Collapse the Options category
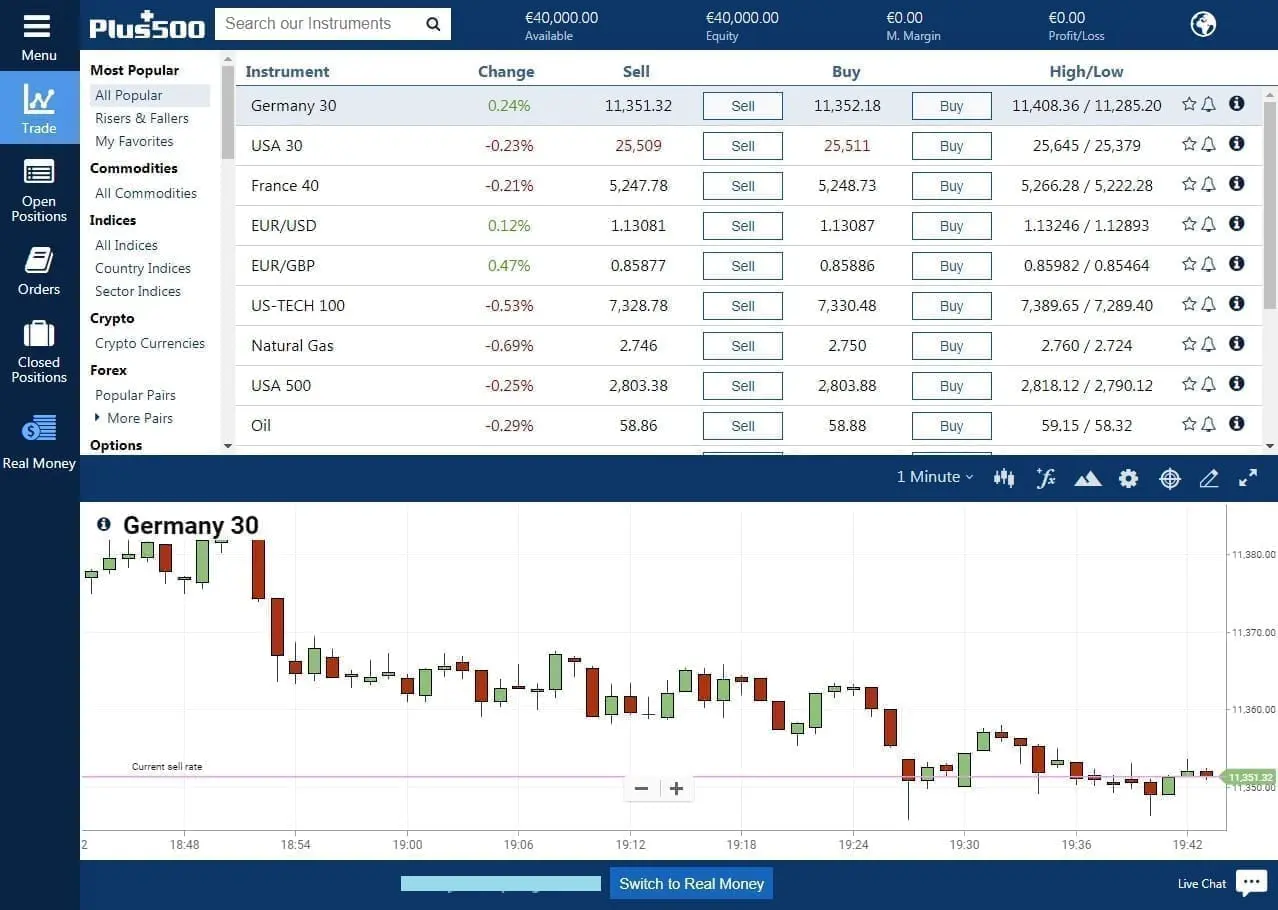 (115, 445)
